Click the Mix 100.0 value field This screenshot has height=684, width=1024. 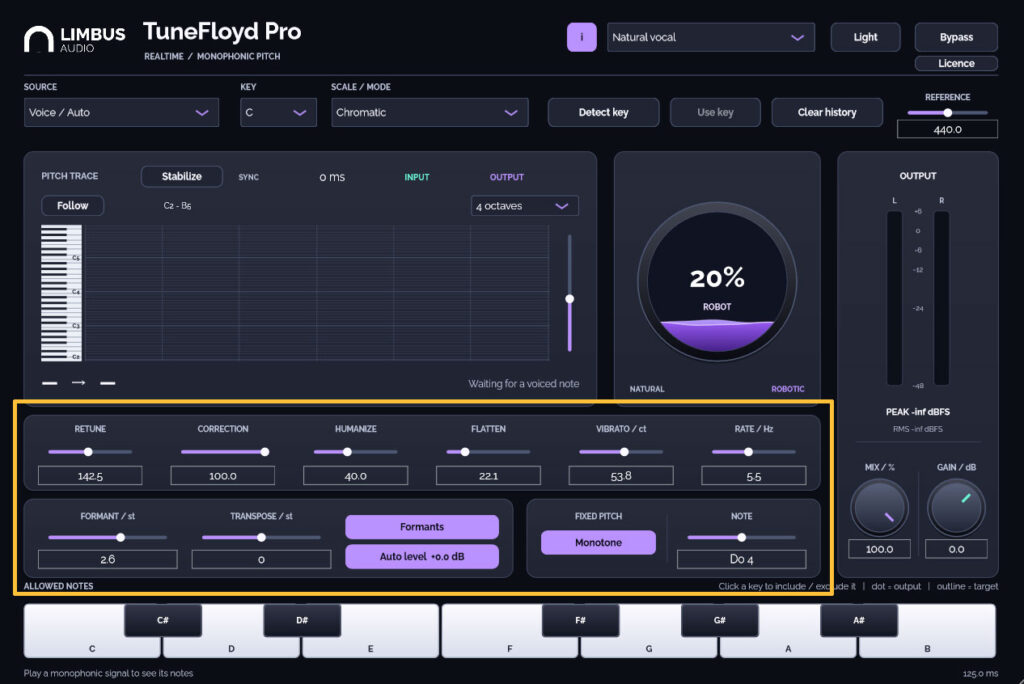[879, 549]
